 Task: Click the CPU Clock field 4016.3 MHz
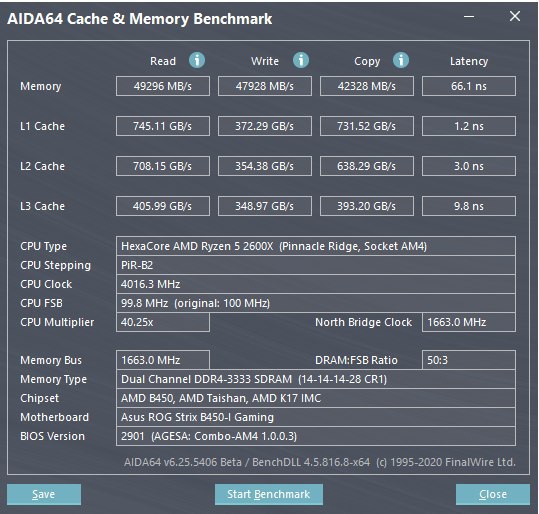[x=316, y=284]
